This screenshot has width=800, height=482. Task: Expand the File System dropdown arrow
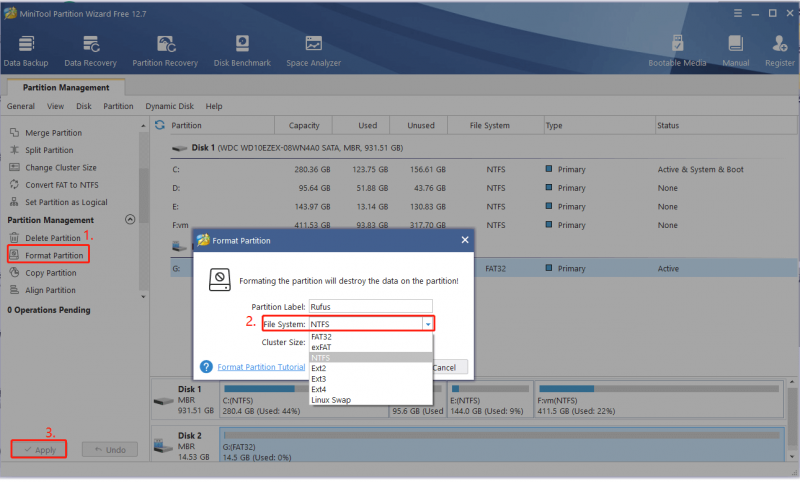(428, 324)
